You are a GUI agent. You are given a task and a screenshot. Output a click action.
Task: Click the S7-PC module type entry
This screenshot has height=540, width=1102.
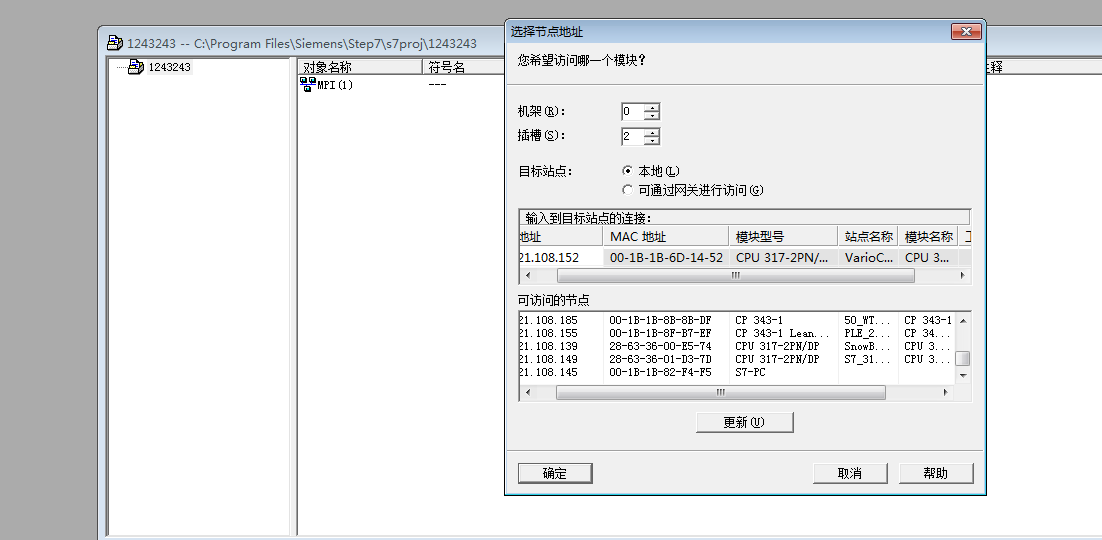pyautogui.click(x=750, y=372)
